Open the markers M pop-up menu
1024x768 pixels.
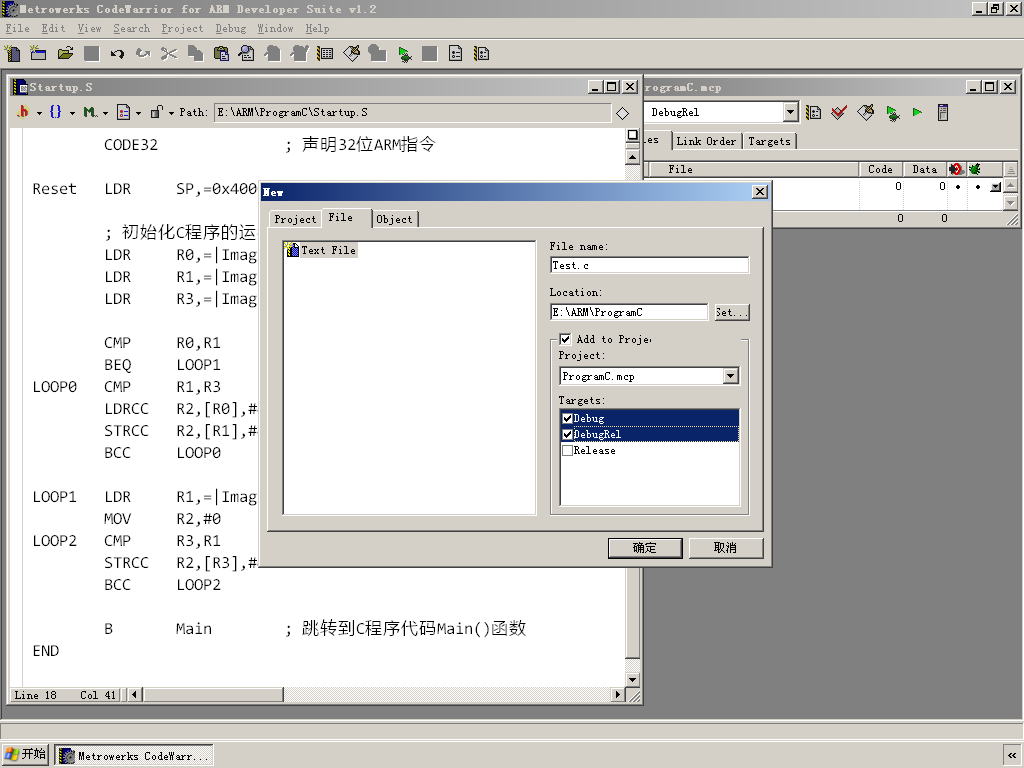pyautogui.click(x=95, y=112)
